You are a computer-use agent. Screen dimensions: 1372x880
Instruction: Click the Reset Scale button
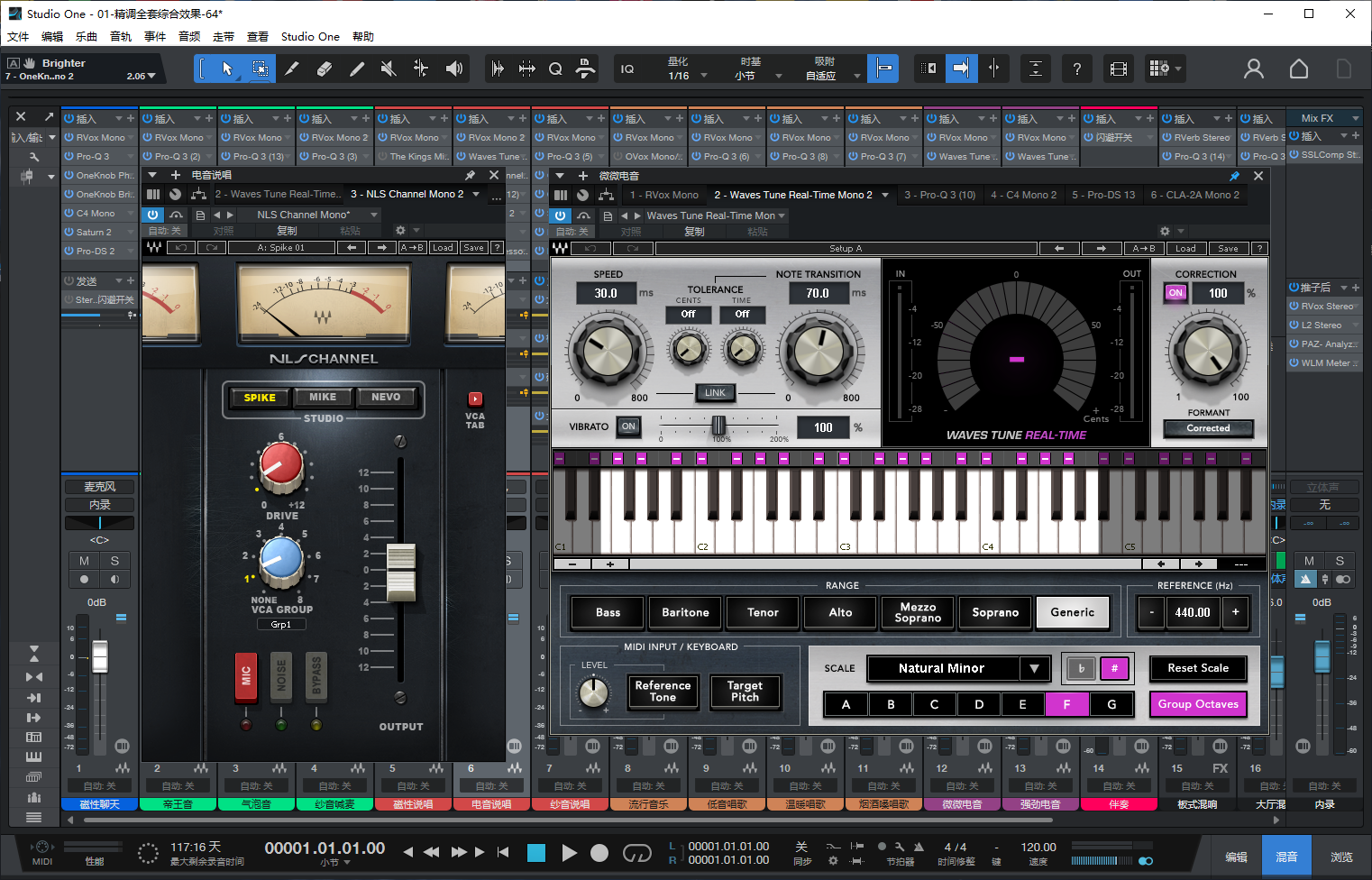tap(1198, 668)
